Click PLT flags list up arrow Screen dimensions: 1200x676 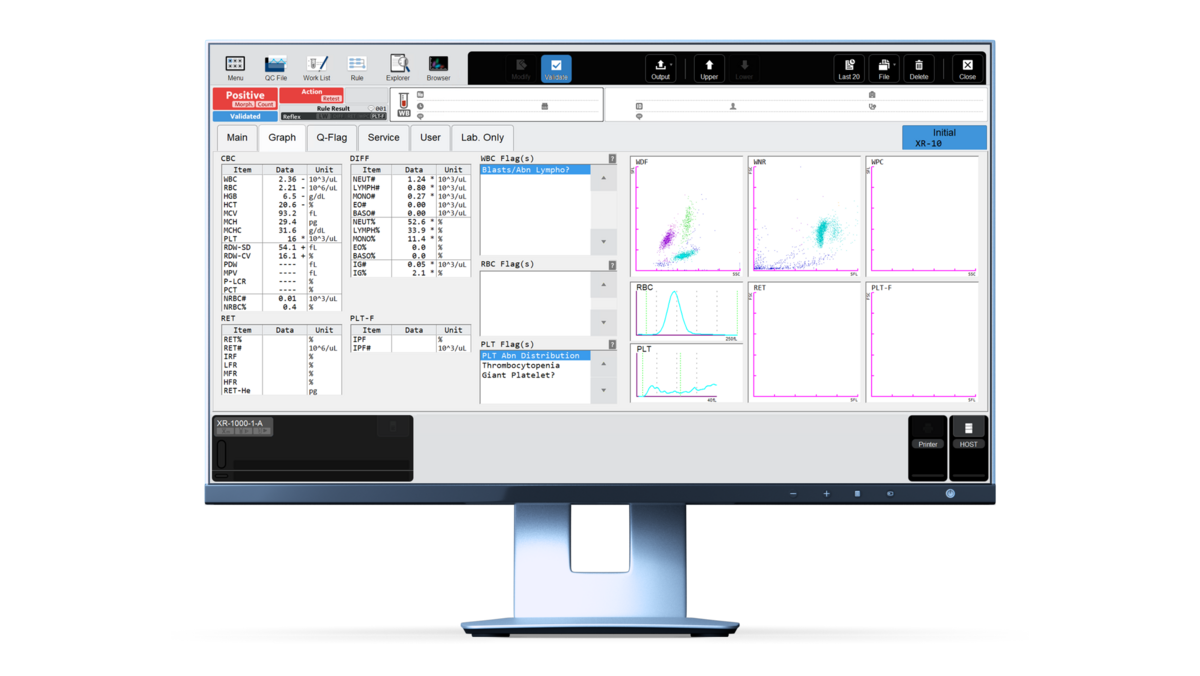[604, 364]
